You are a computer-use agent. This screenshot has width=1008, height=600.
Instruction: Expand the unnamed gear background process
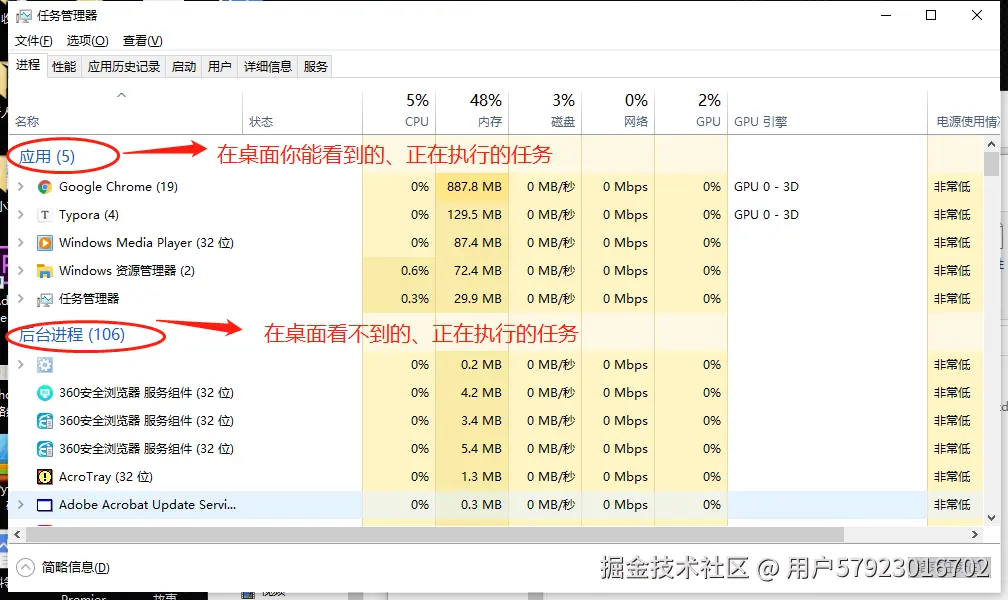21,365
